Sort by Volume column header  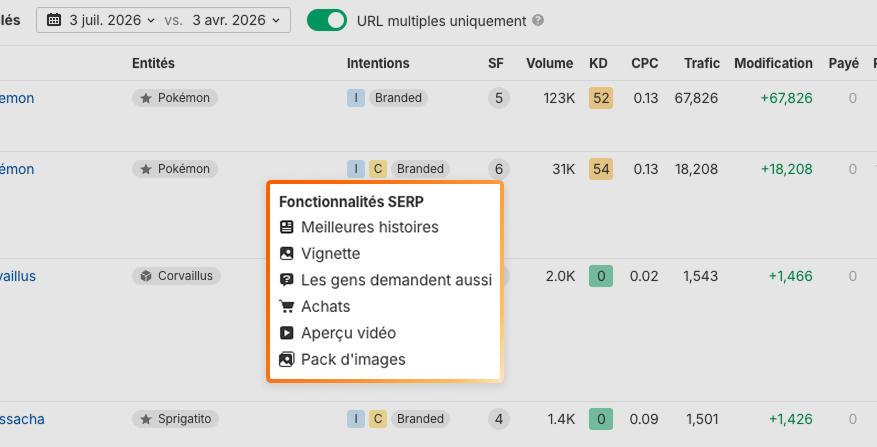point(549,63)
